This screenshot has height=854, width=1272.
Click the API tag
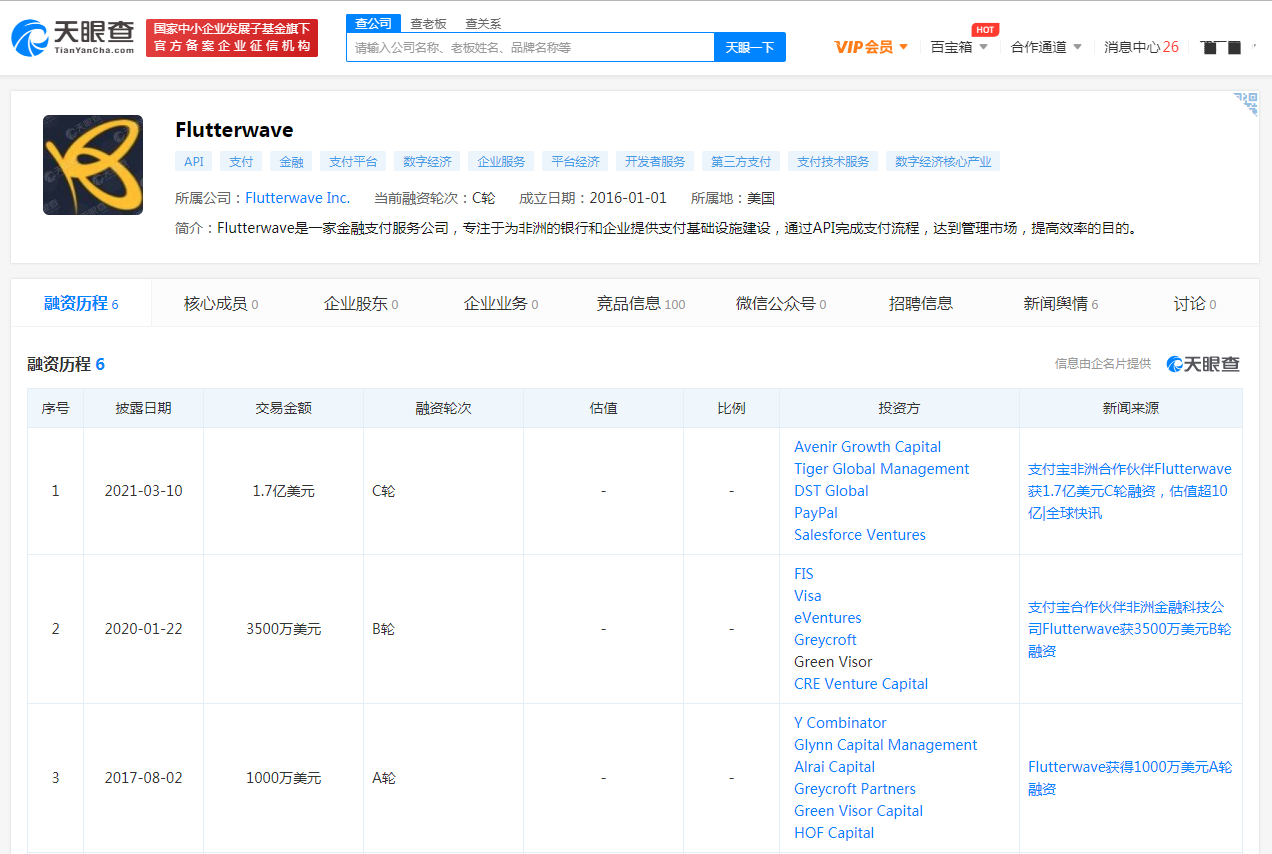193,161
